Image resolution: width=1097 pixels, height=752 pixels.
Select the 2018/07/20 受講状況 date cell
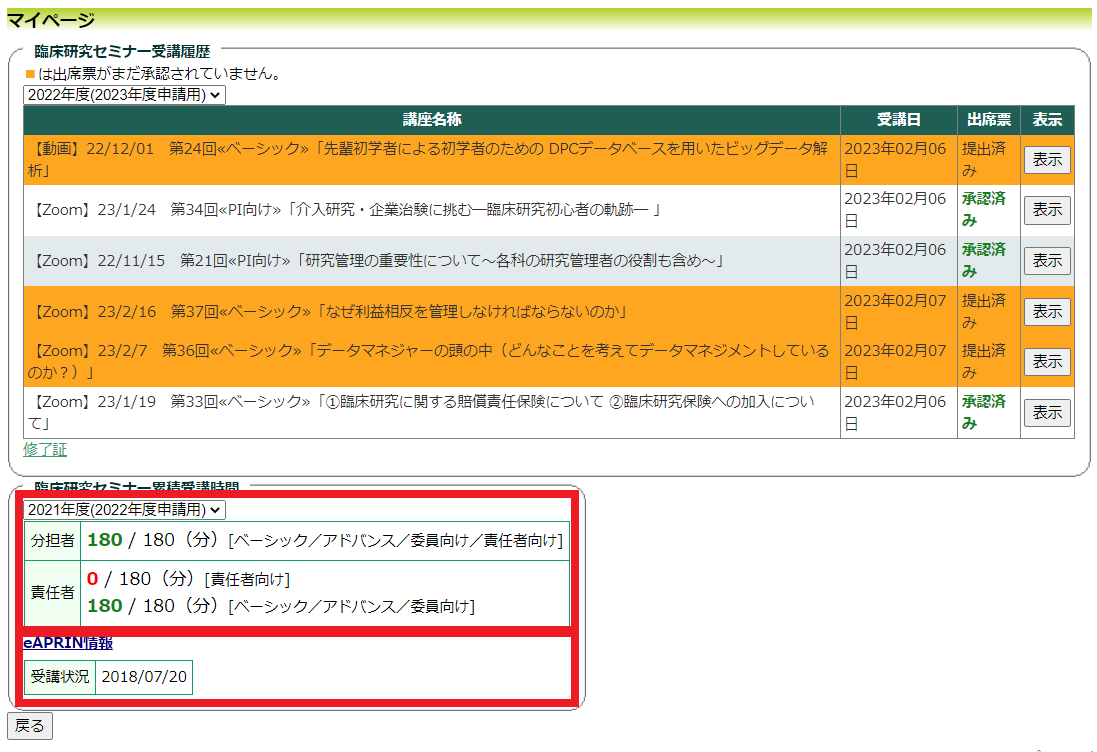[144, 677]
